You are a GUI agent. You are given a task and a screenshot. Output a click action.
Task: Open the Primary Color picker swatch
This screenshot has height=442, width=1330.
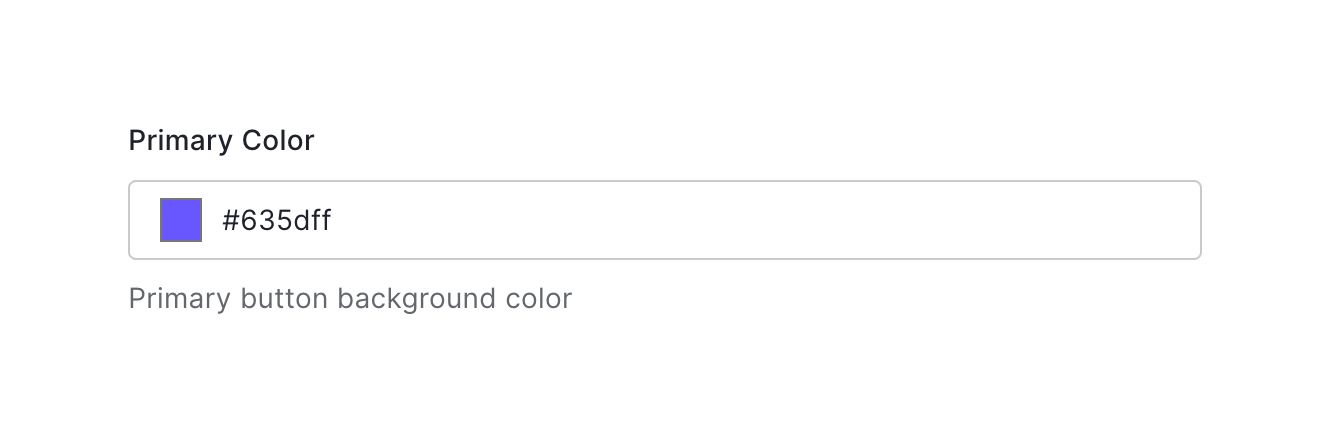pos(181,220)
